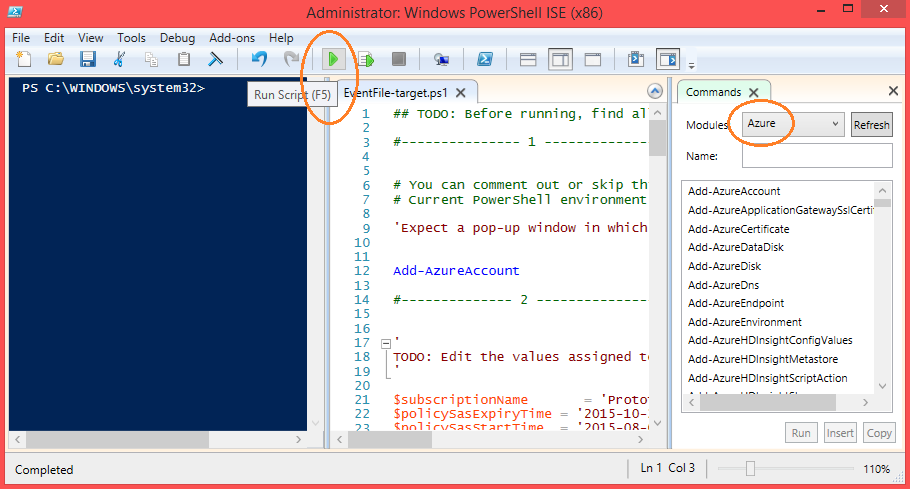Open the Modules dropdown showing Azure
The height and width of the screenshot is (489, 910).
pos(793,124)
